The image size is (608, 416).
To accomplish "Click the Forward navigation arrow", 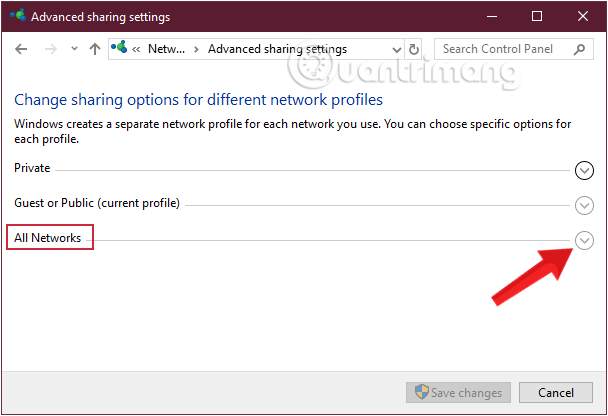I will click(x=49, y=49).
